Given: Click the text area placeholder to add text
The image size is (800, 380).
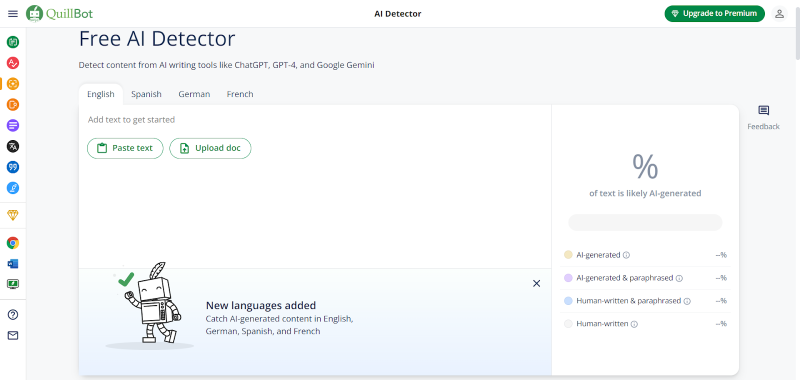Looking at the screenshot, I should tap(131, 120).
